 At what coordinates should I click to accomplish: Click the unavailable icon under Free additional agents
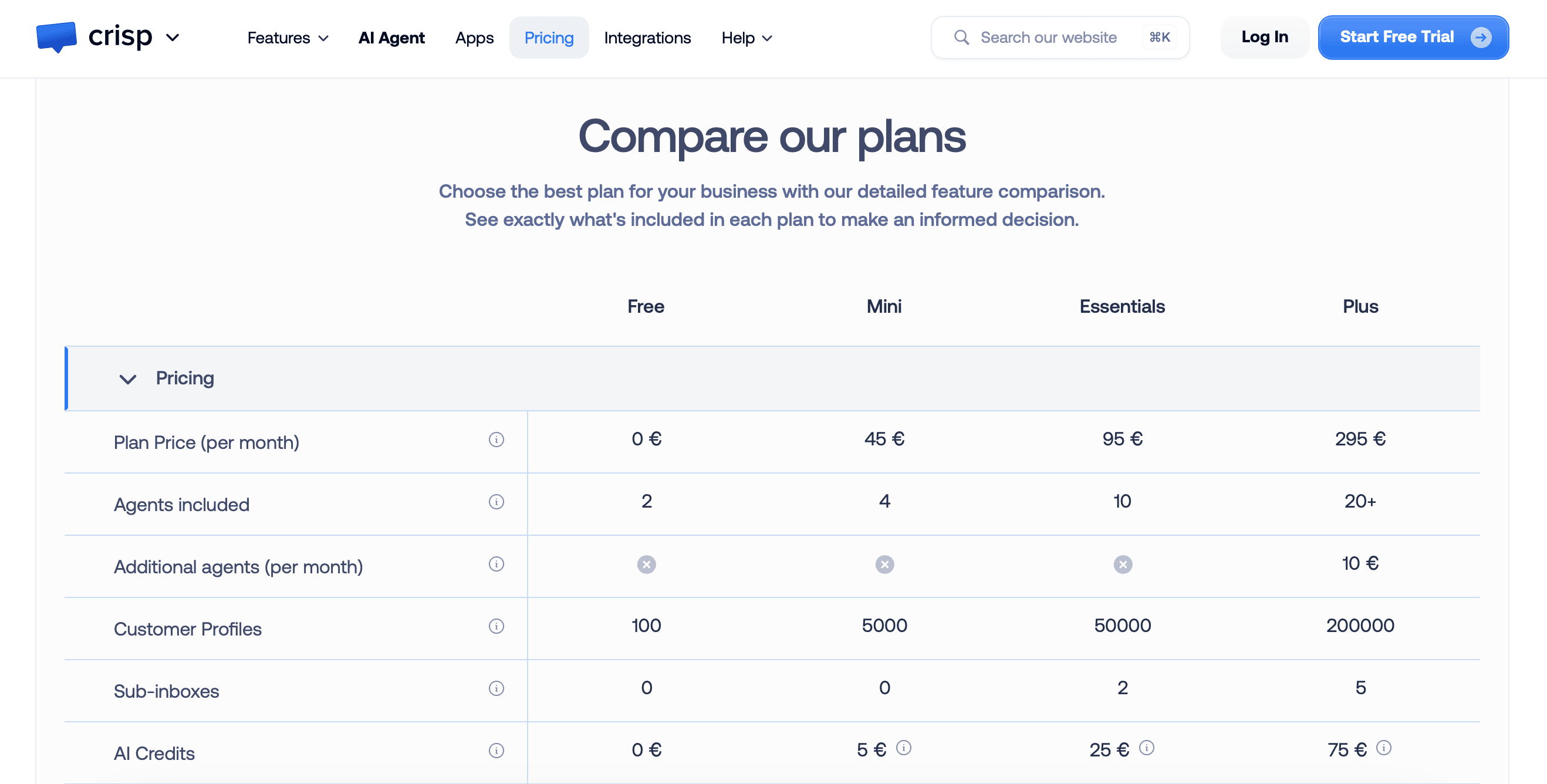[x=646, y=565]
